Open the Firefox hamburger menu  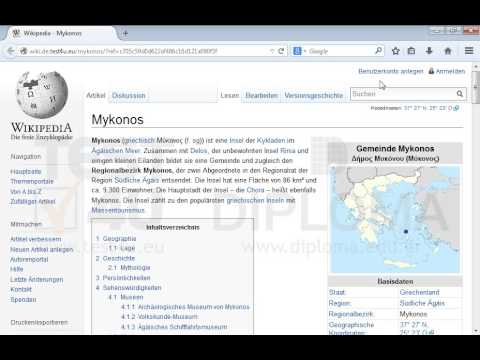tap(469, 51)
